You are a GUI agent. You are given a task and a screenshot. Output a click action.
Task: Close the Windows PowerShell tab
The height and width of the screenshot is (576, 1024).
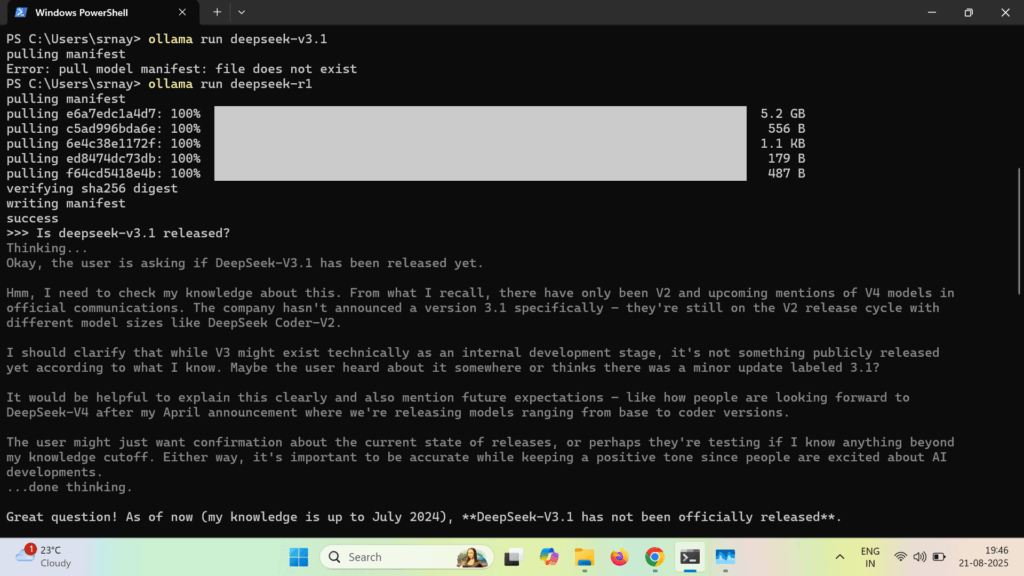(182, 12)
